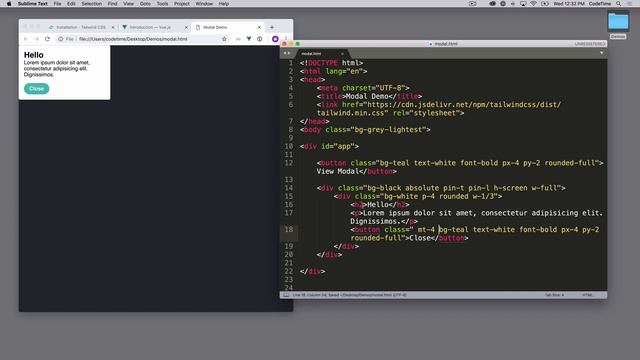Click the Lorem ipsum paragraph in the editor
The width and height of the screenshot is (640, 360).
pos(476,217)
